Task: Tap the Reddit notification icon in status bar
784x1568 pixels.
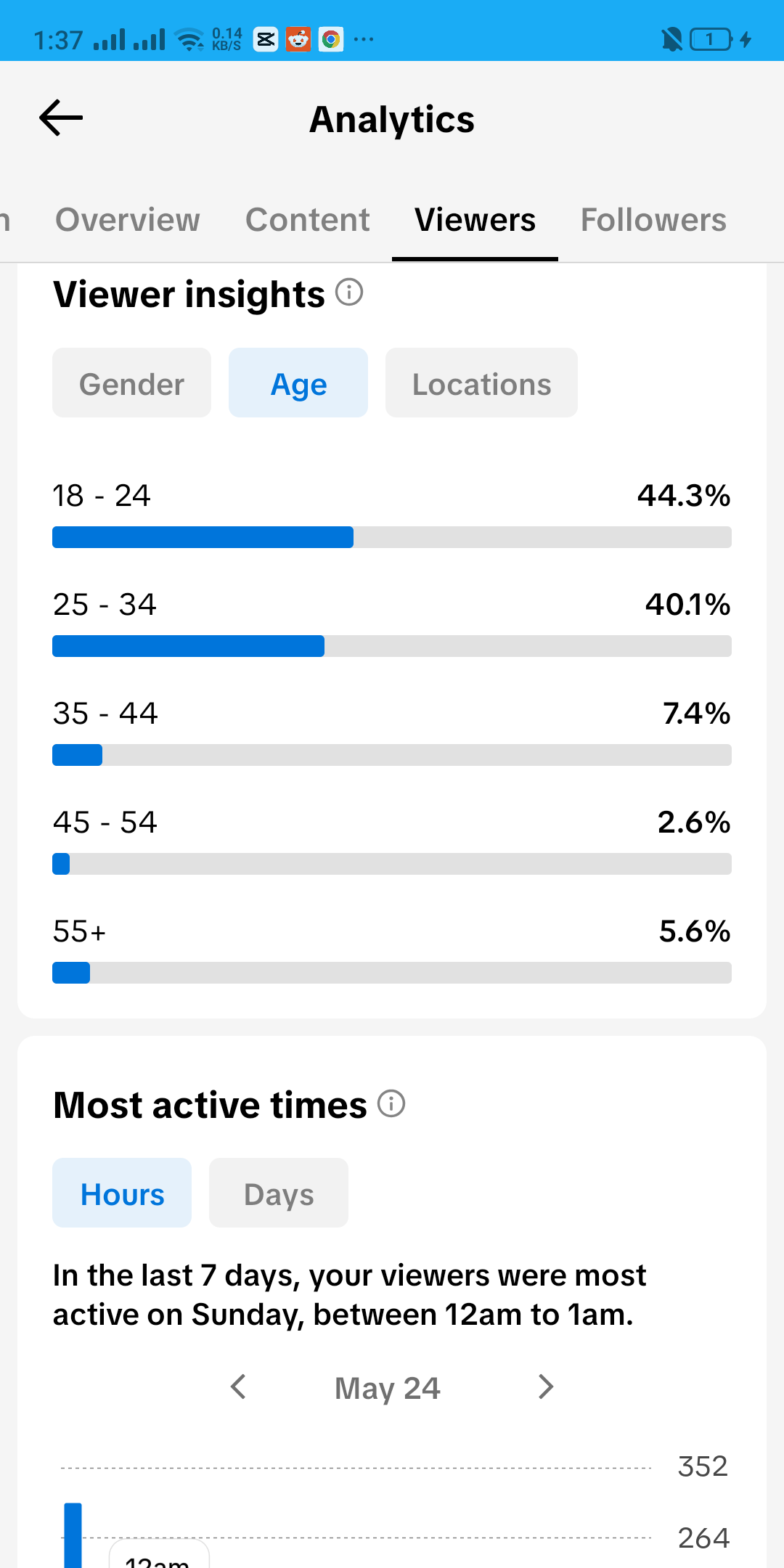Action: click(x=298, y=39)
